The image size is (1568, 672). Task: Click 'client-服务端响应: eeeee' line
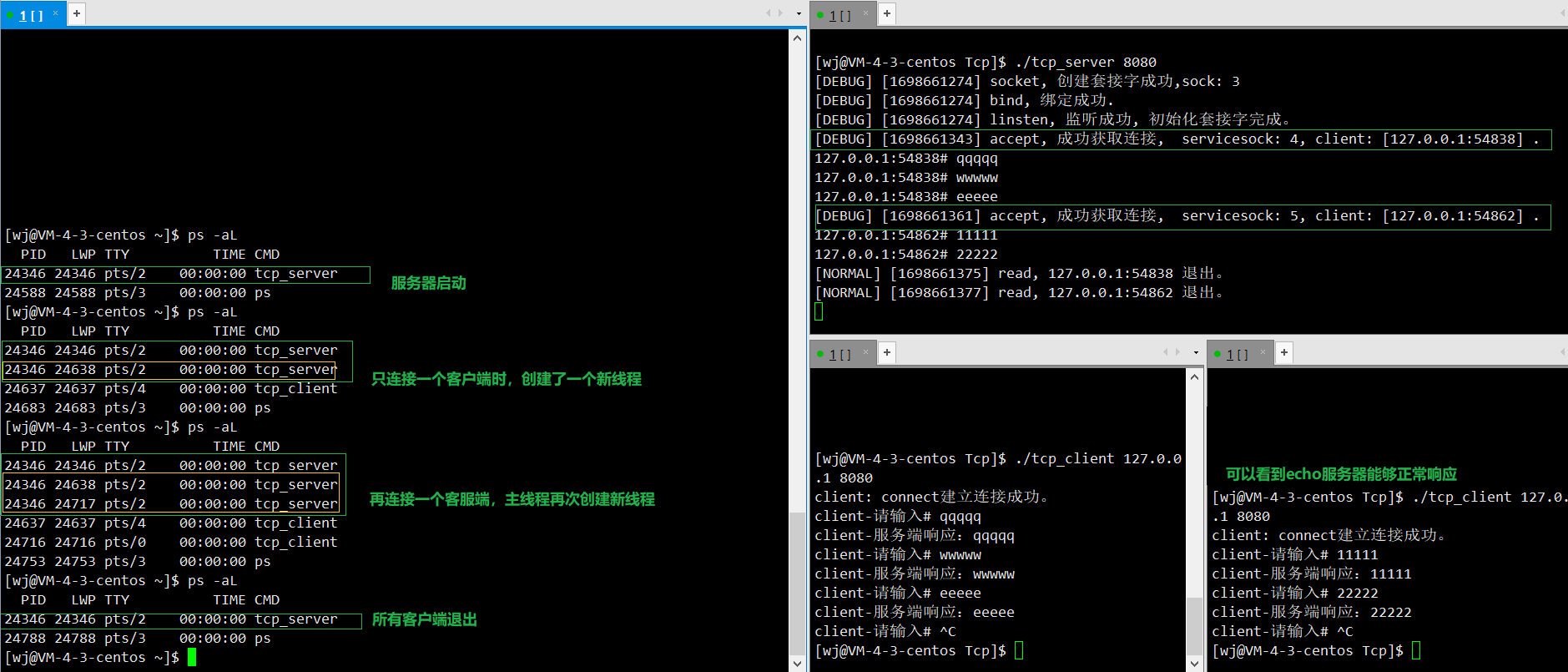click(915, 612)
